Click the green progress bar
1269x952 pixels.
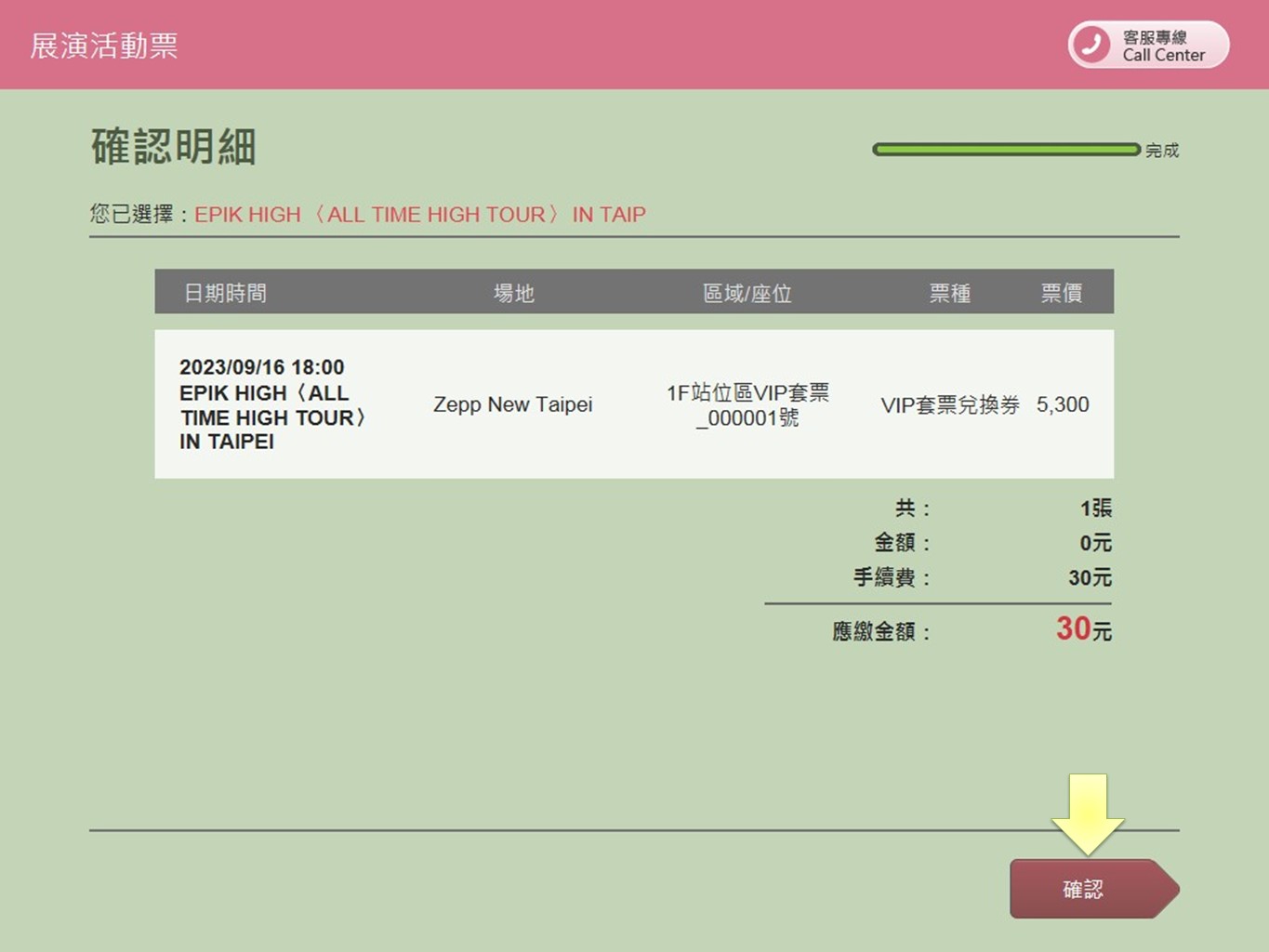(x=1006, y=150)
